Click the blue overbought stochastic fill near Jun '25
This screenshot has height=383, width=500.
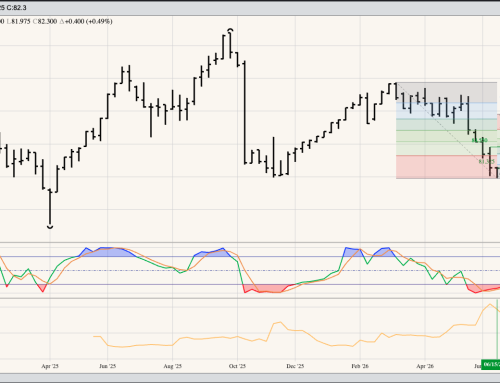[108, 252]
